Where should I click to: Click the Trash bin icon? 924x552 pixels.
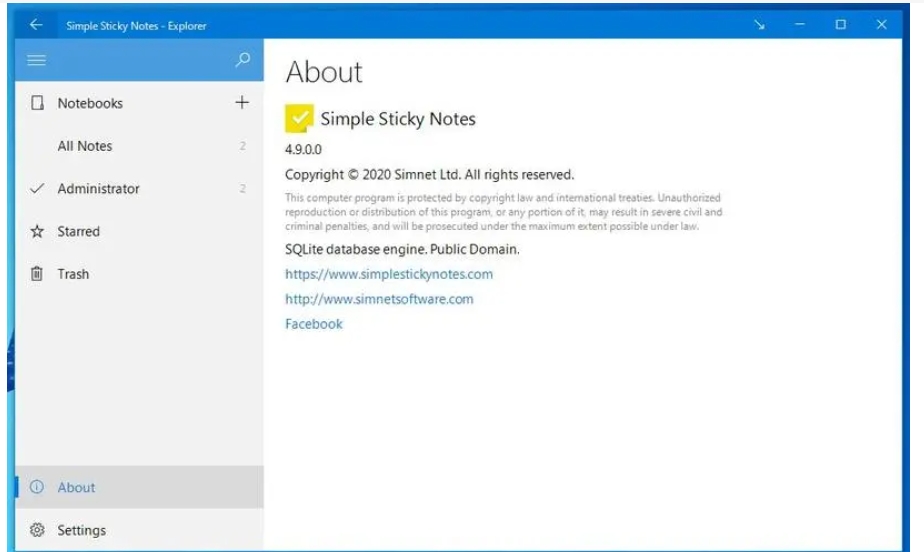point(37,274)
